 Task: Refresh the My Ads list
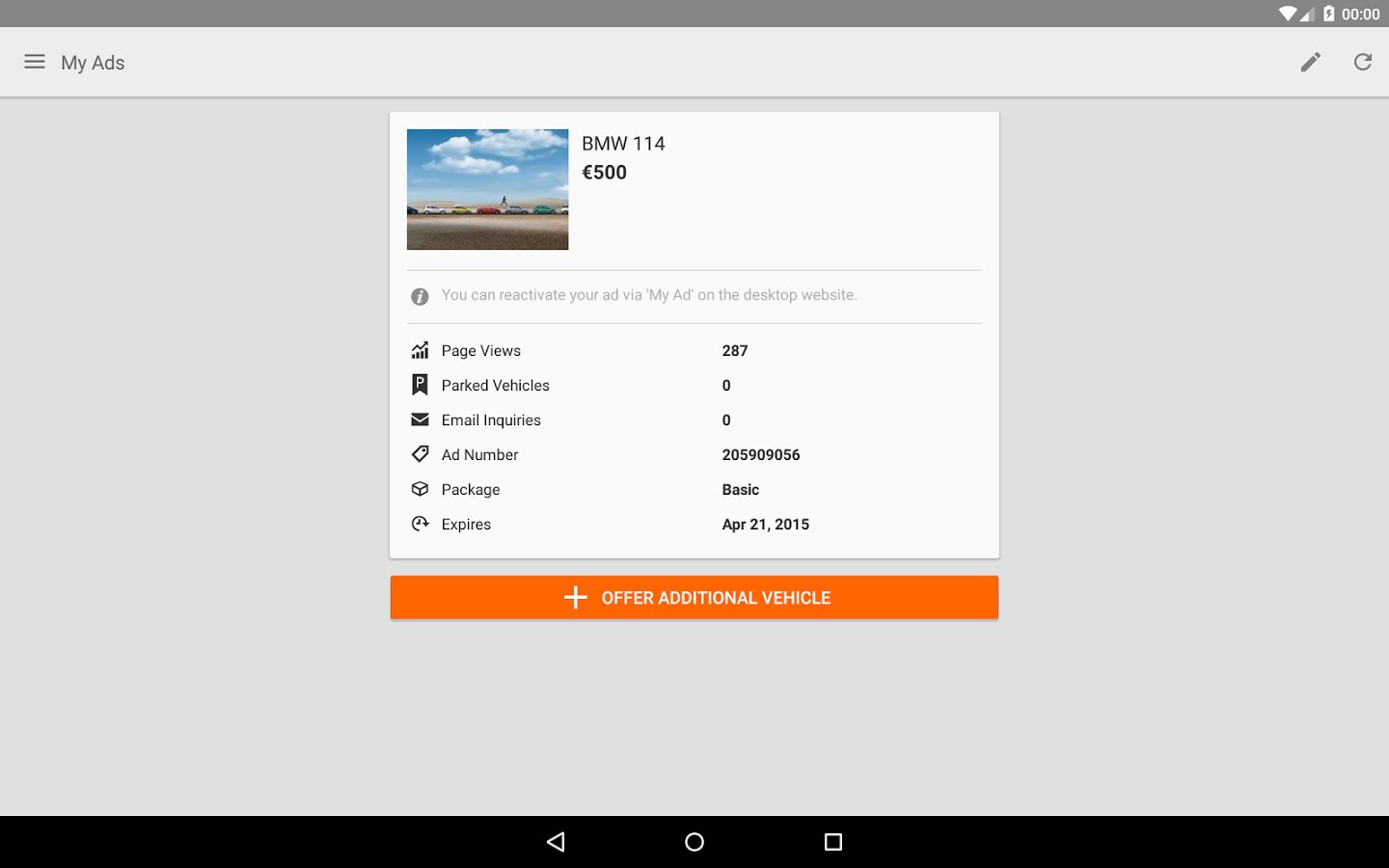coord(1362,62)
